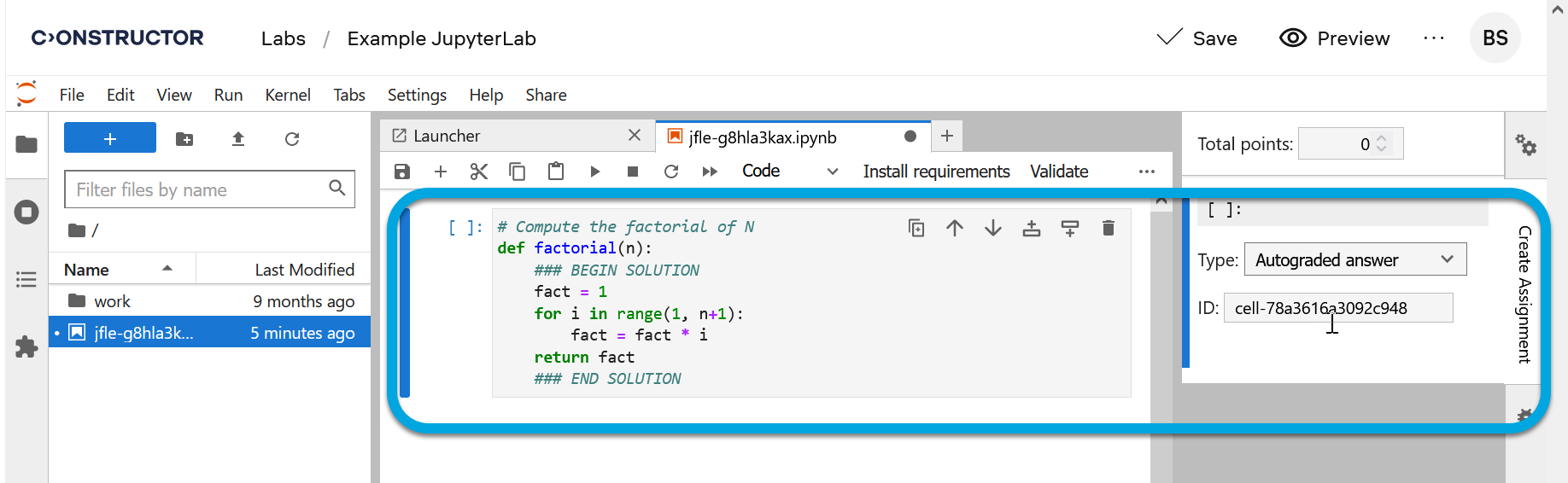This screenshot has height=483, width=1568.
Task: Open the running kernels sidebar panel
Action: (x=26, y=212)
